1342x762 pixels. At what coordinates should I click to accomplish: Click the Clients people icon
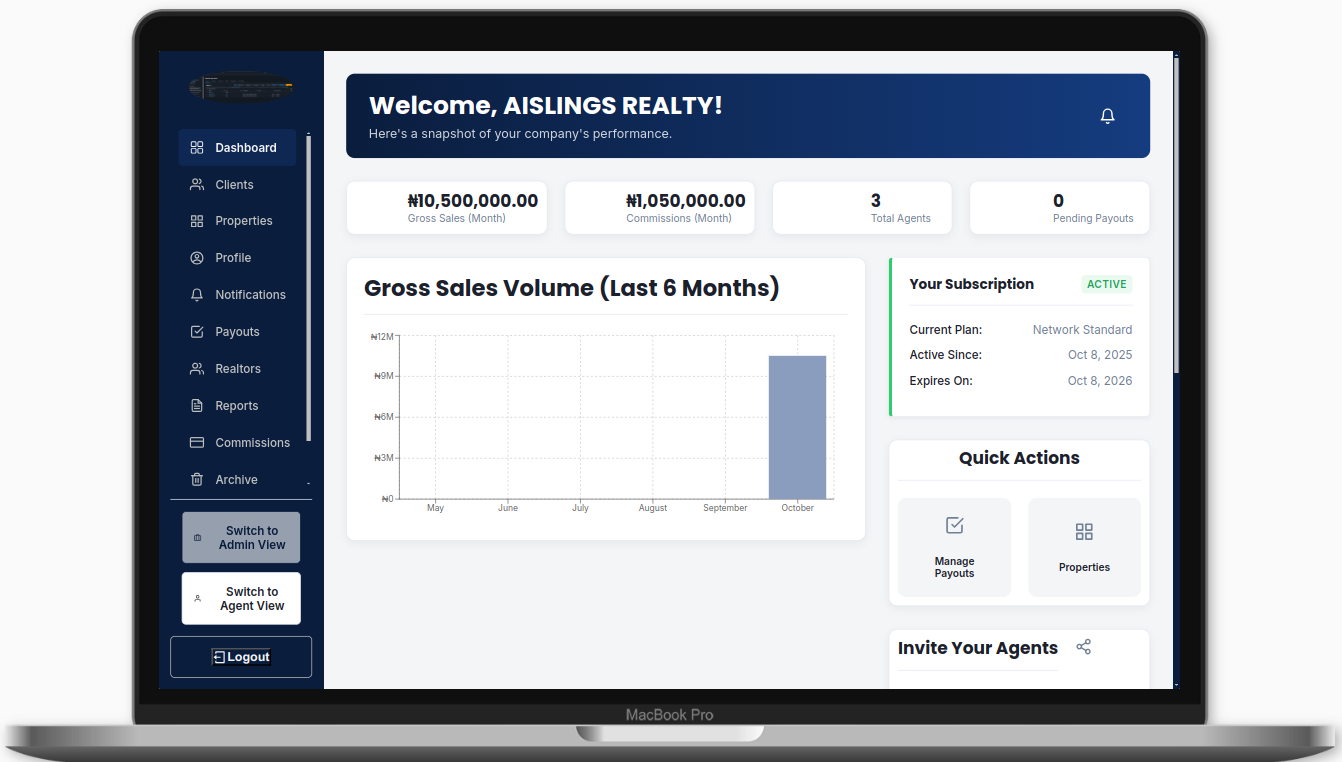click(196, 184)
